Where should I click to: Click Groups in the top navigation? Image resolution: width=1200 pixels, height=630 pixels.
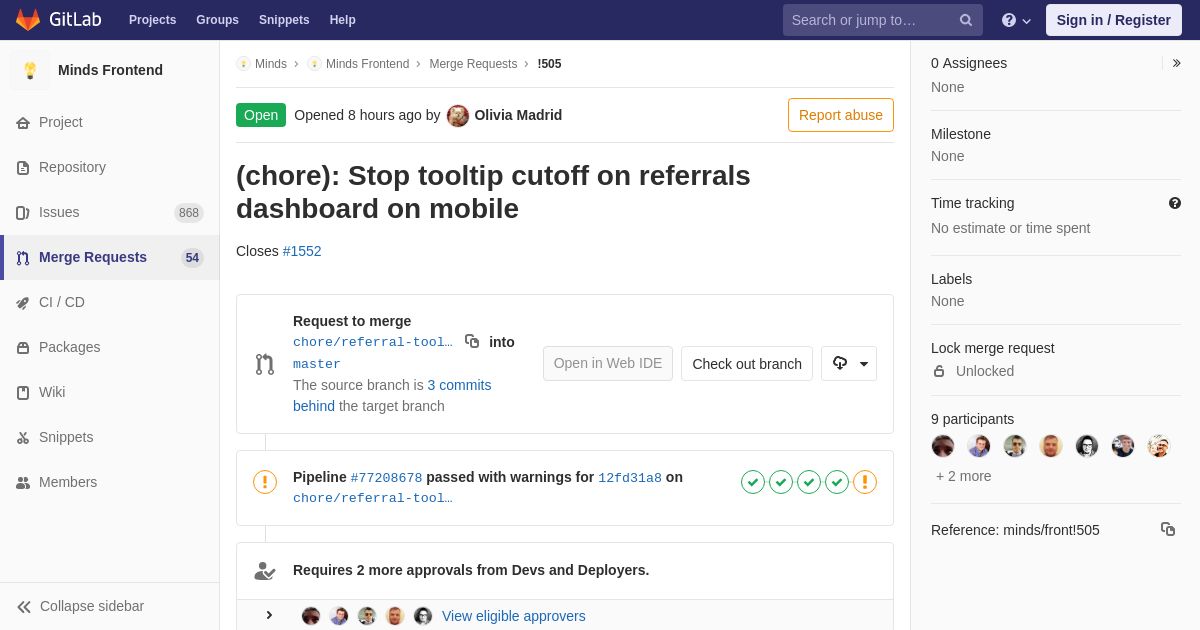click(217, 20)
